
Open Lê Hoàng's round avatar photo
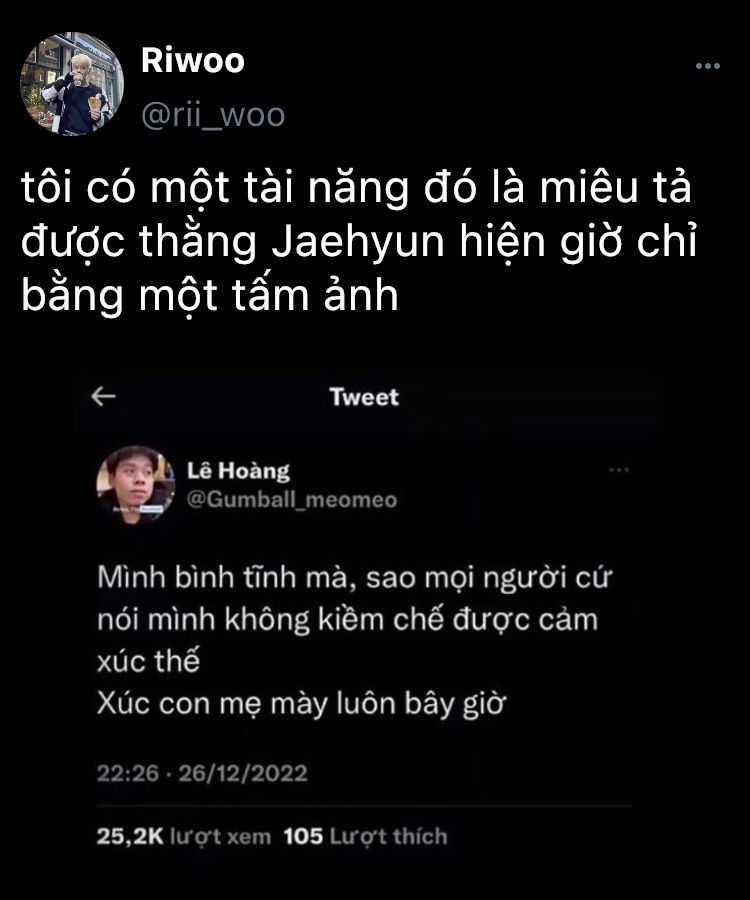pyautogui.click(x=135, y=486)
